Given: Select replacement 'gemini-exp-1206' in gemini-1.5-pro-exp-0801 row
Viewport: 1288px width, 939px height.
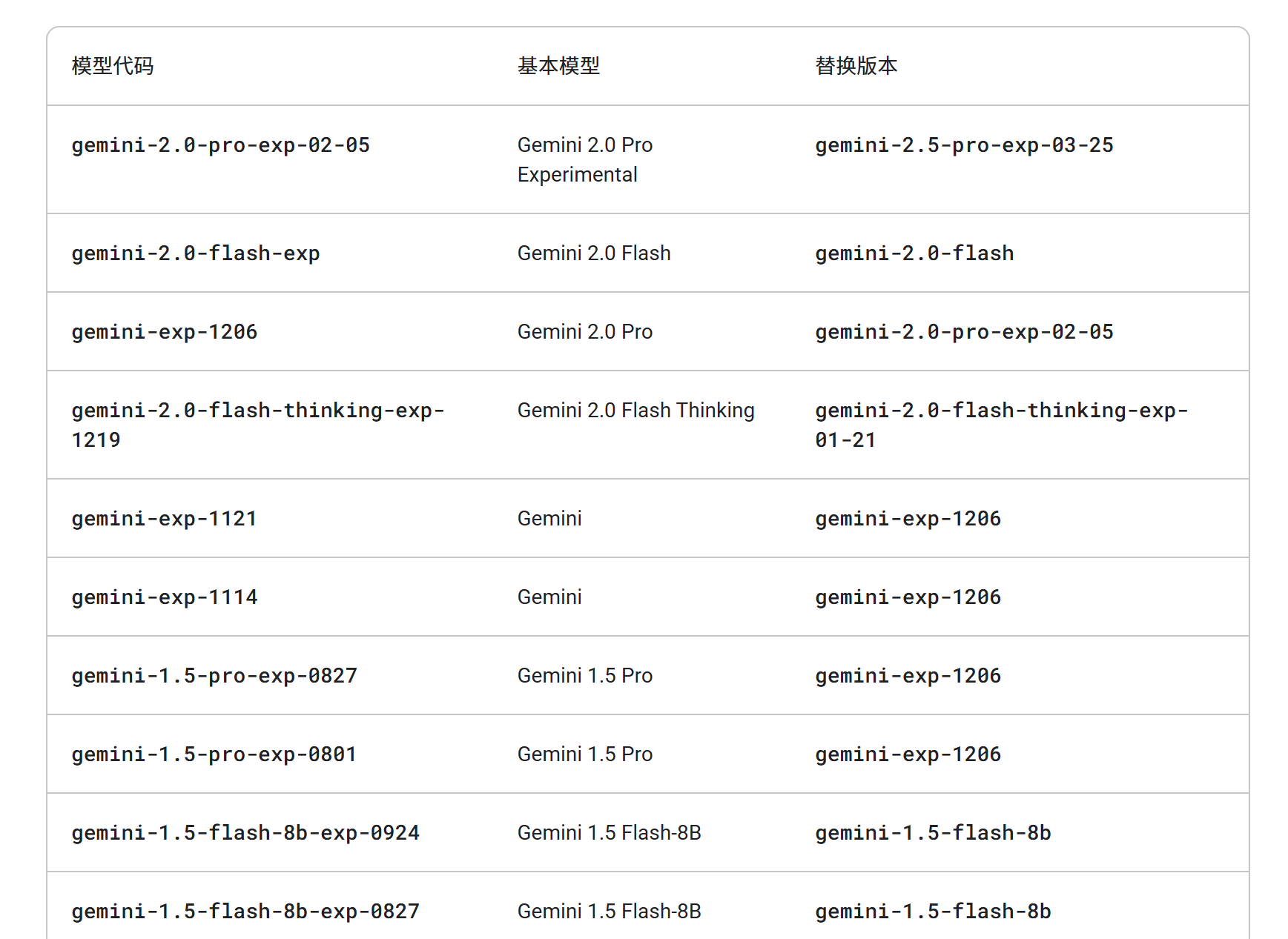Looking at the screenshot, I should [x=908, y=754].
